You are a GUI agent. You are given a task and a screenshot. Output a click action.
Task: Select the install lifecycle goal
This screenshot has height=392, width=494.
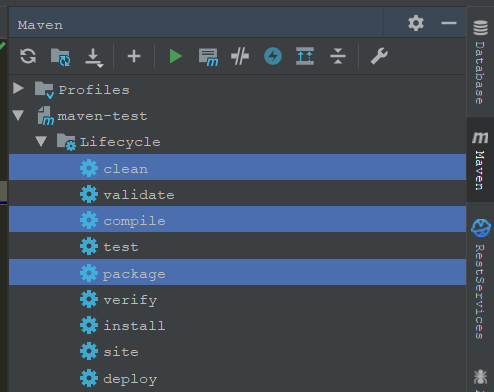[x=237, y=325]
